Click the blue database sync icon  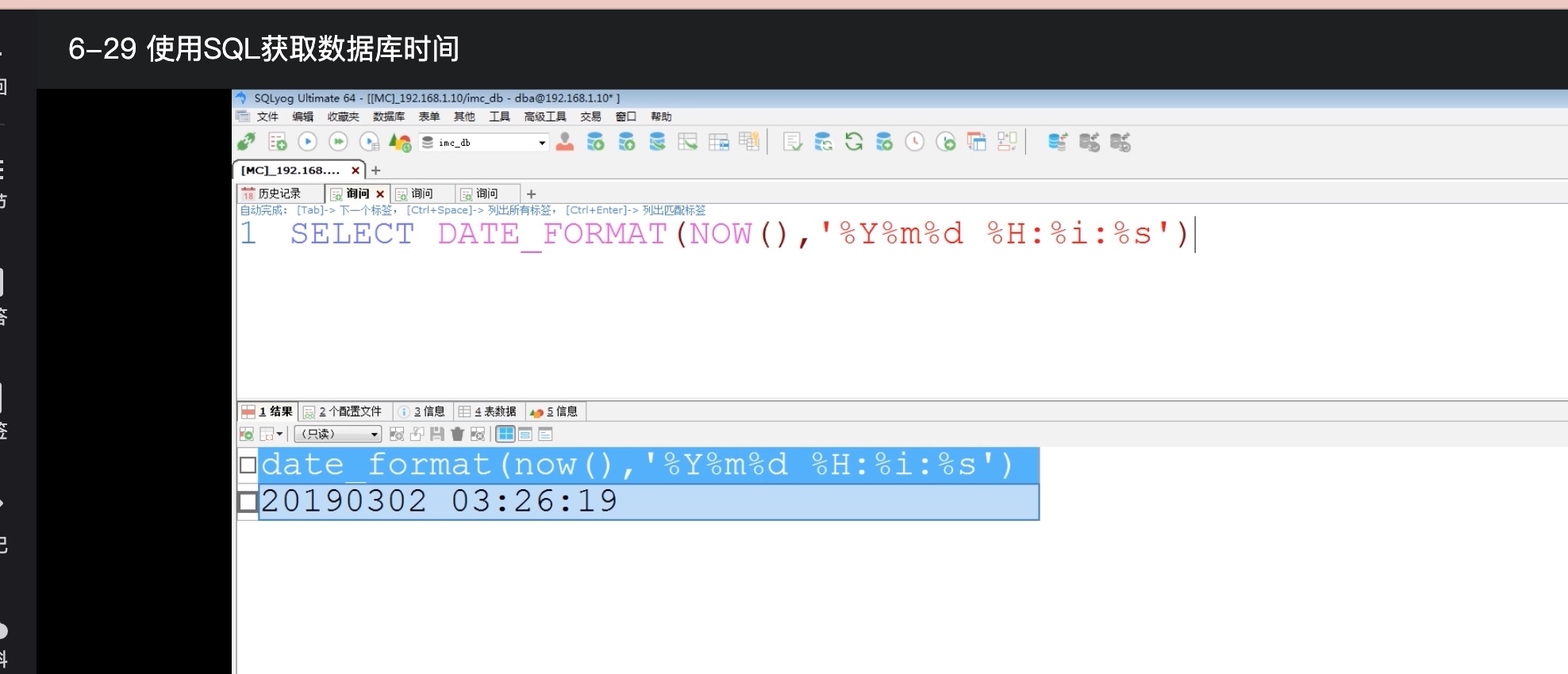(x=1058, y=142)
